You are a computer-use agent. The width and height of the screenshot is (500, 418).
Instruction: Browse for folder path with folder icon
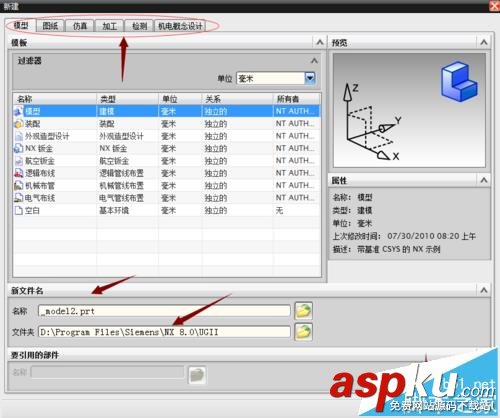pos(303,332)
